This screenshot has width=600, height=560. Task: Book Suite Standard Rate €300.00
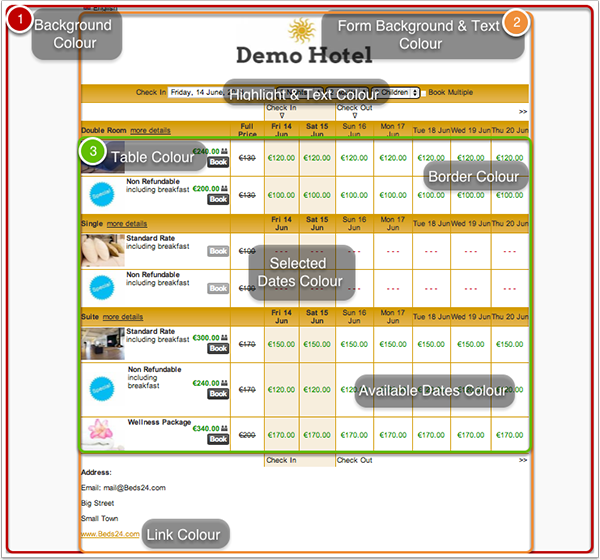(x=218, y=348)
